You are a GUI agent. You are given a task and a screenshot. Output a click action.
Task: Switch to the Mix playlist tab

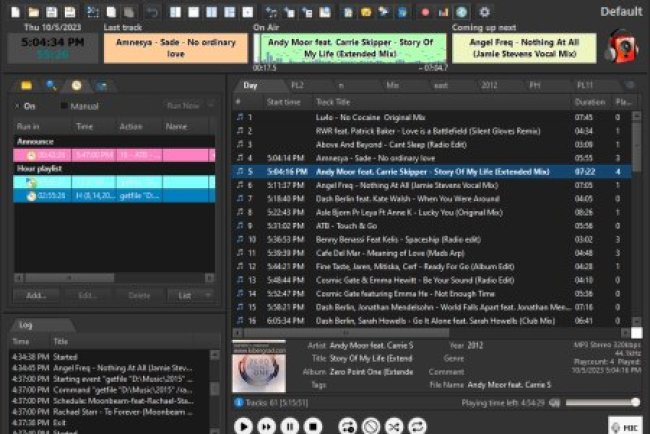pyautogui.click(x=393, y=85)
